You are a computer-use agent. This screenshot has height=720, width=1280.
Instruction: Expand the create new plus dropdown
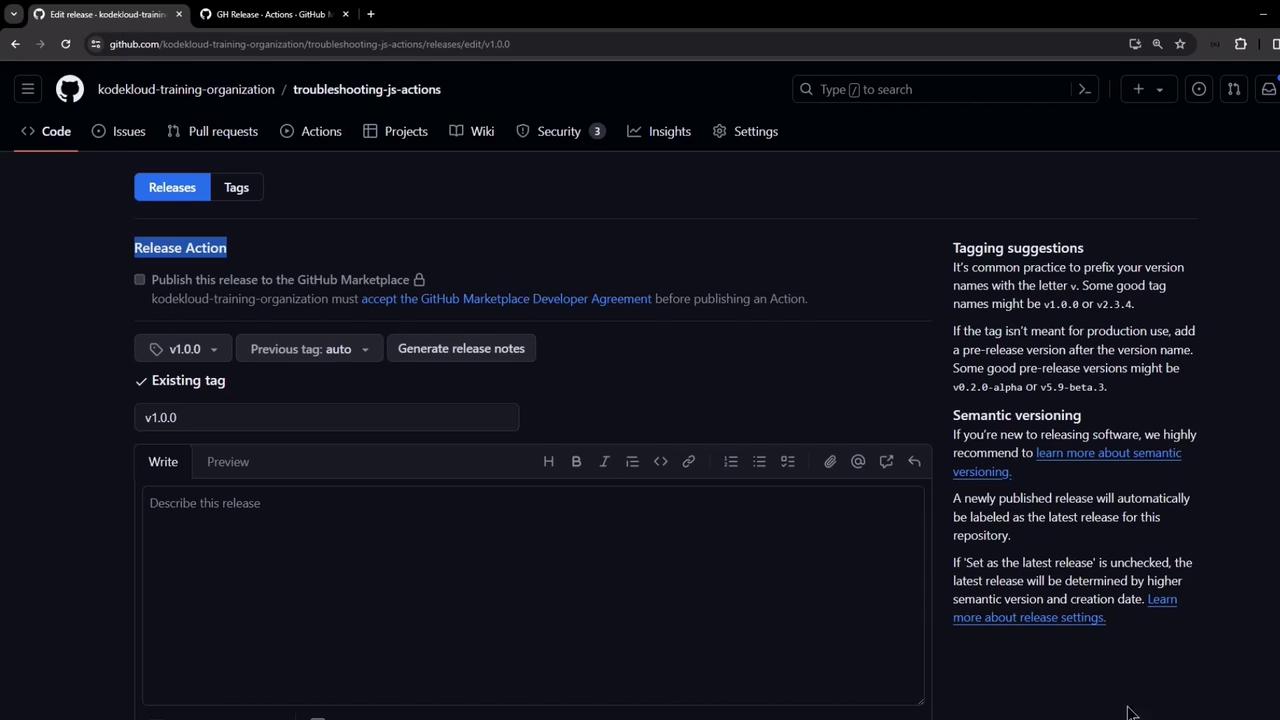pos(1148,89)
